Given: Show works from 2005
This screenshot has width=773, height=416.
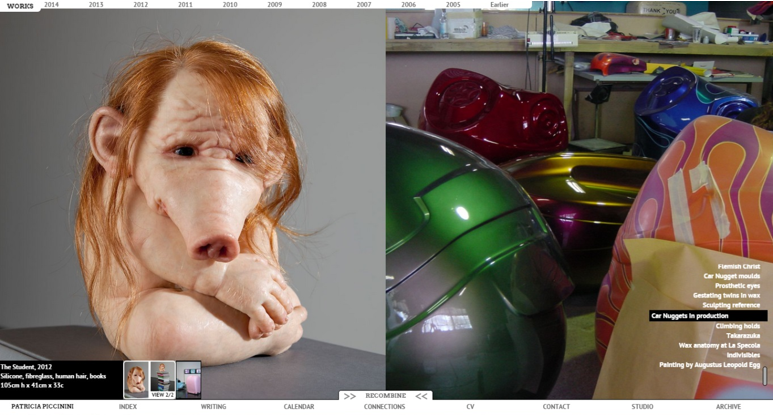Looking at the screenshot, I should point(453,4).
